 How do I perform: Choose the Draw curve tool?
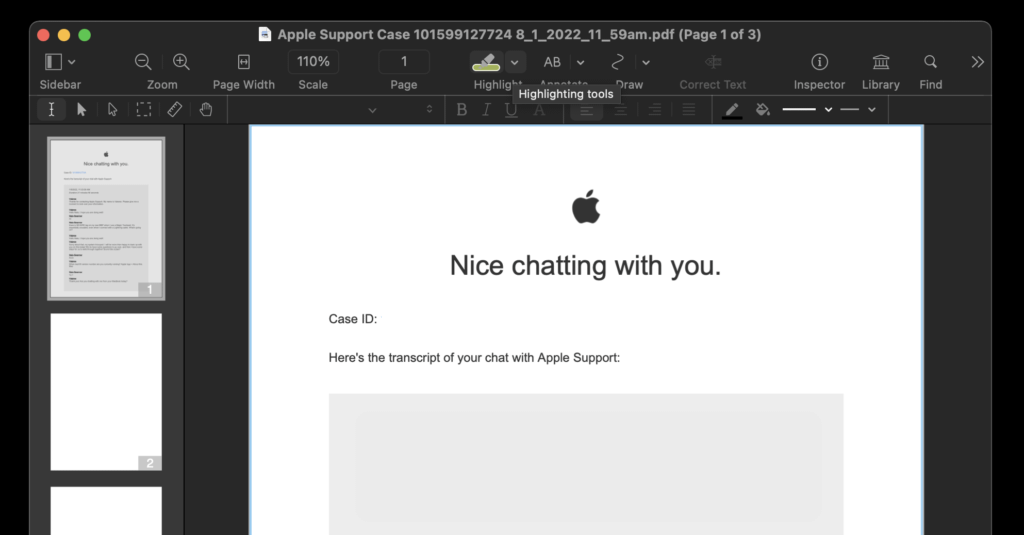point(617,62)
